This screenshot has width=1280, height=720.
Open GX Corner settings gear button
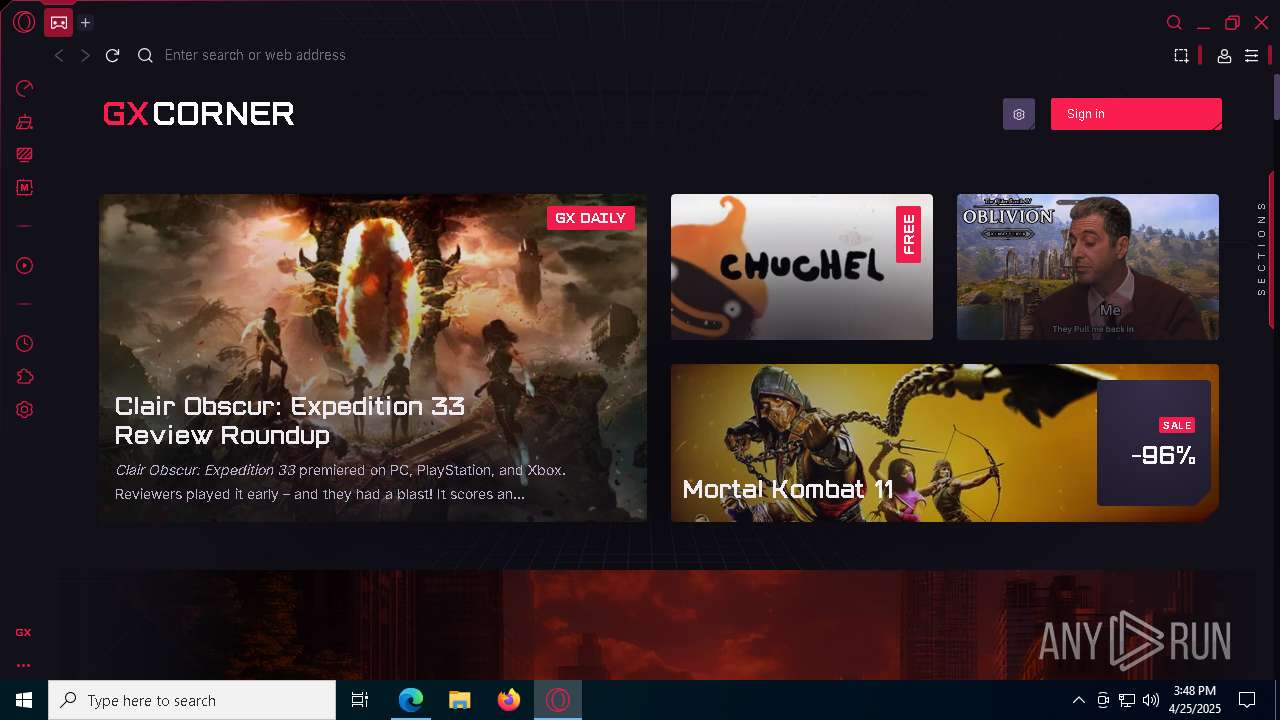[x=1019, y=114]
